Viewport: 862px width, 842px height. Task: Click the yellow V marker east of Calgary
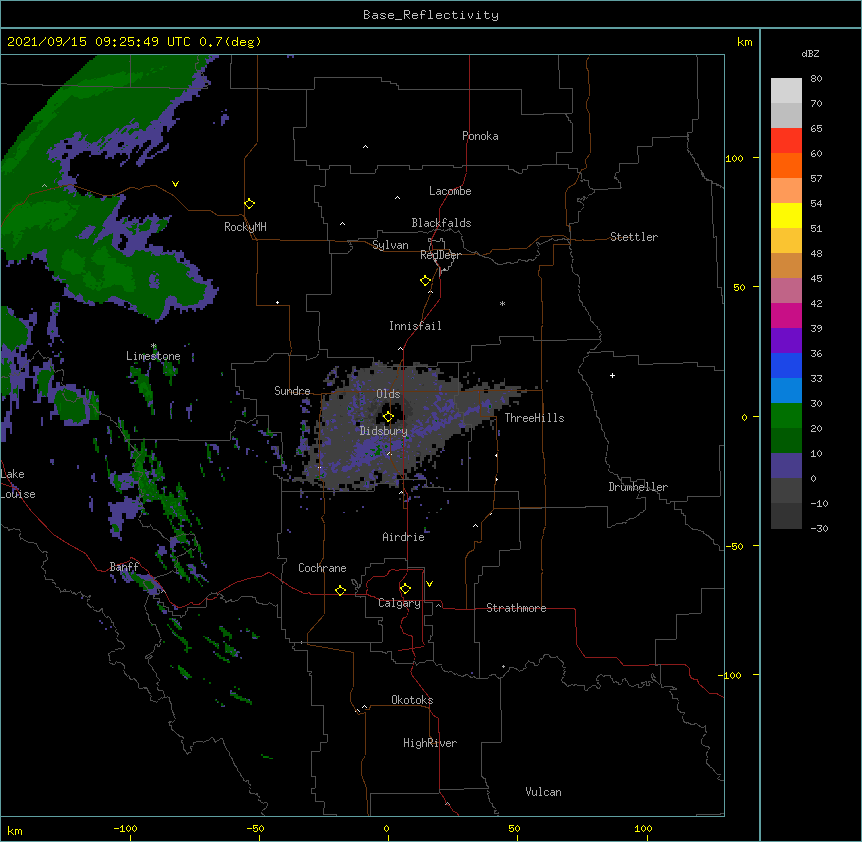tap(429, 584)
